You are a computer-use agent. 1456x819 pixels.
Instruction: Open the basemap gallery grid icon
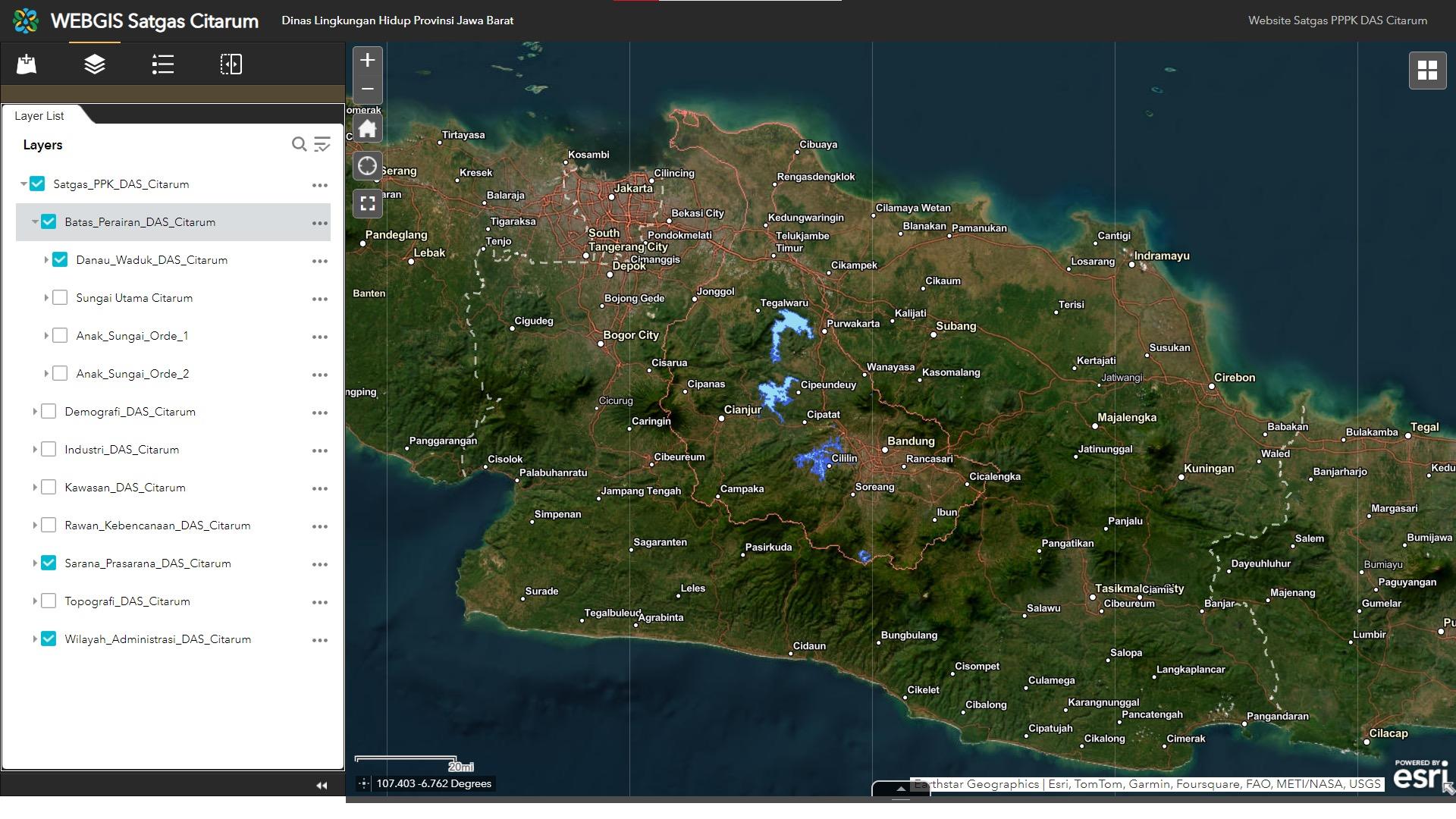click(1427, 71)
